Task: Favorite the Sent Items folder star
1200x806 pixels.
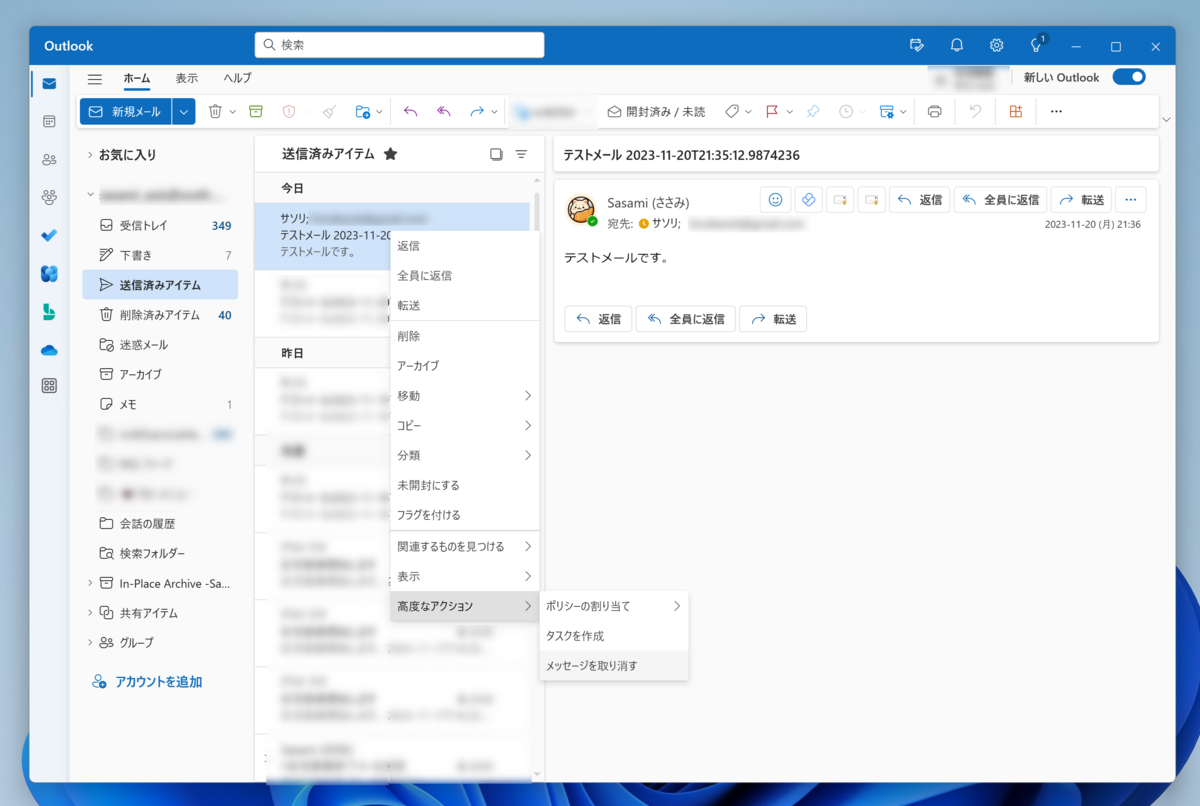Action: [390, 154]
